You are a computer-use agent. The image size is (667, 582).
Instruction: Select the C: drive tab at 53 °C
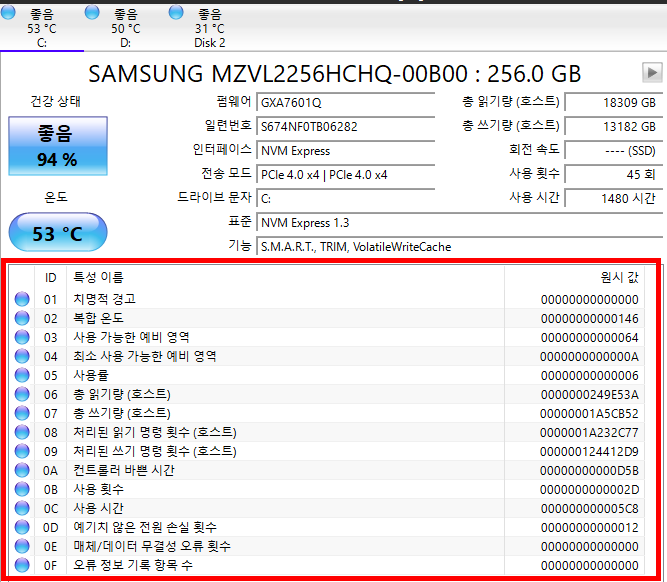click(42, 28)
